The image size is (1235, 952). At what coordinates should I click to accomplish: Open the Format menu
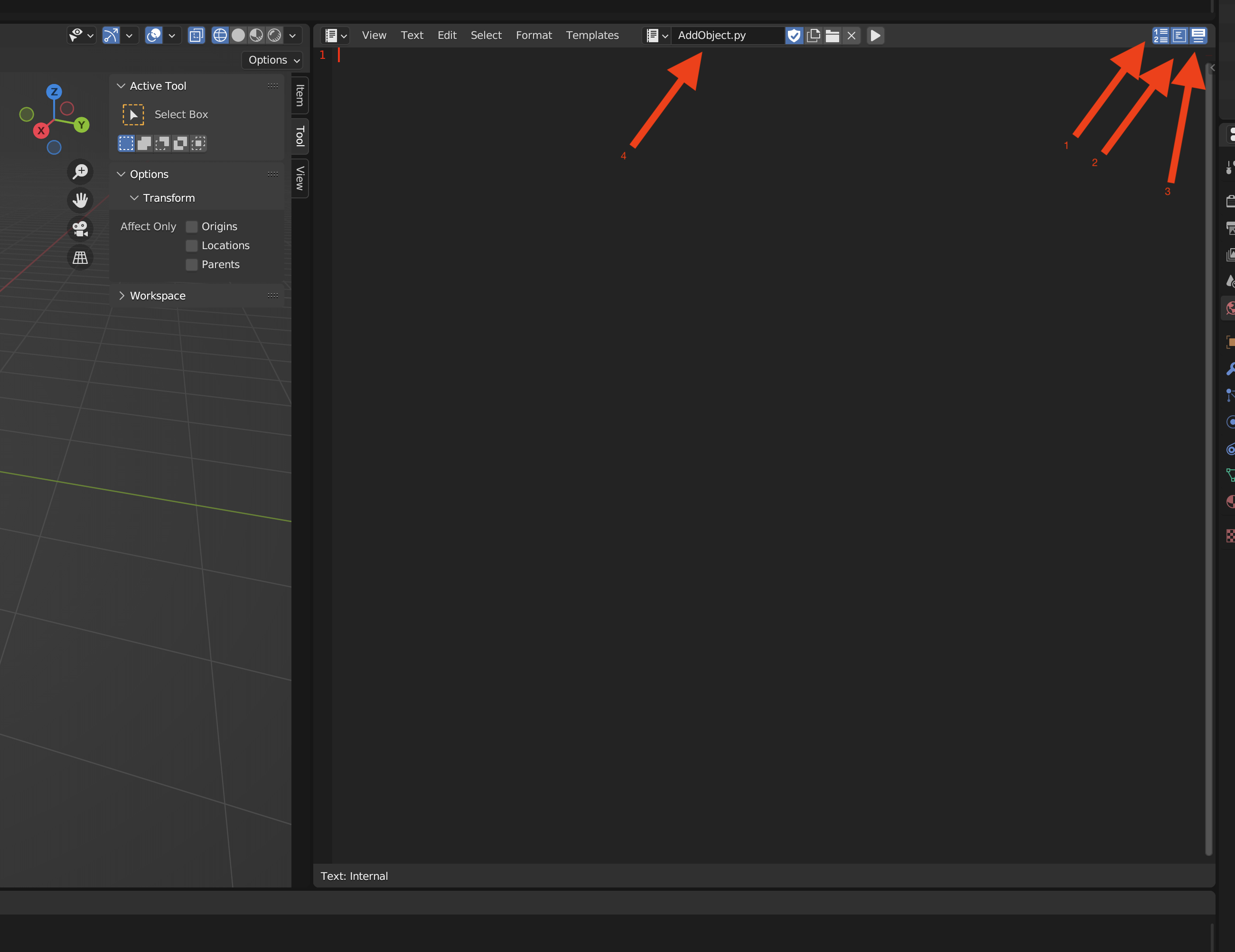533,36
